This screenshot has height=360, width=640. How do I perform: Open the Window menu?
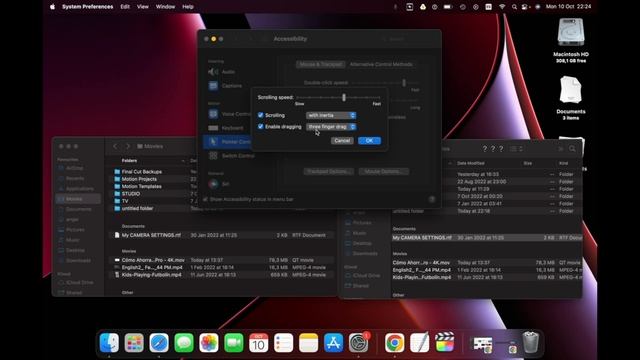pyautogui.click(x=165, y=7)
